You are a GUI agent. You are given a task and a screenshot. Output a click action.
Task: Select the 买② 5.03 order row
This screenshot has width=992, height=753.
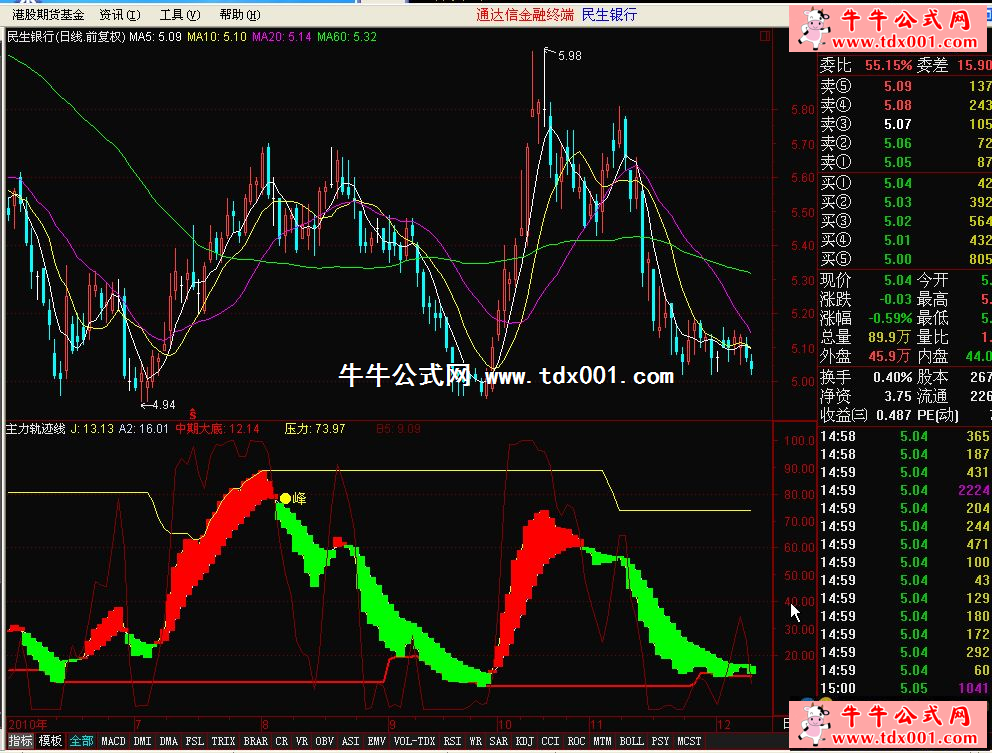pos(905,202)
